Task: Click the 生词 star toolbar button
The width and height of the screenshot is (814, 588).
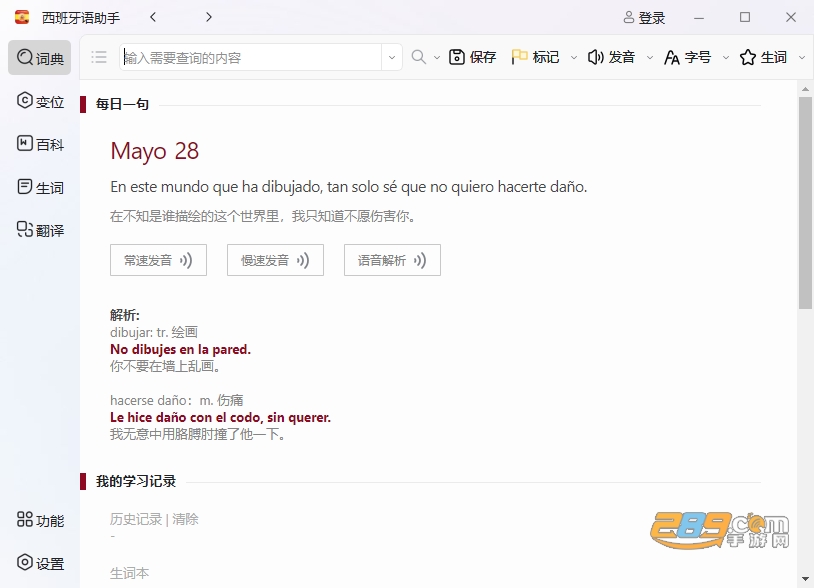Action: 763,57
